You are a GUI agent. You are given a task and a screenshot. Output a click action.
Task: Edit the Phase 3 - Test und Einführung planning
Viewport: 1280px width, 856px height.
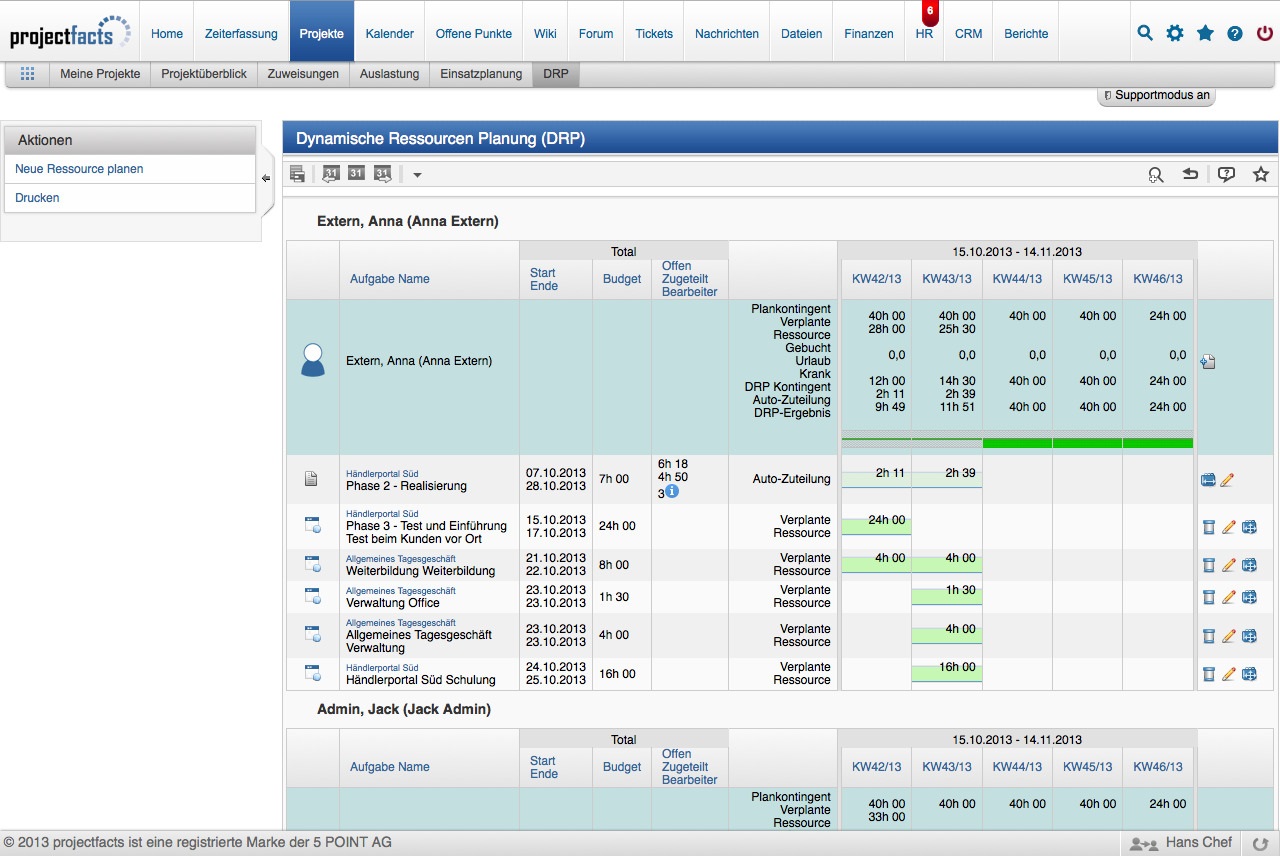pos(1229,527)
